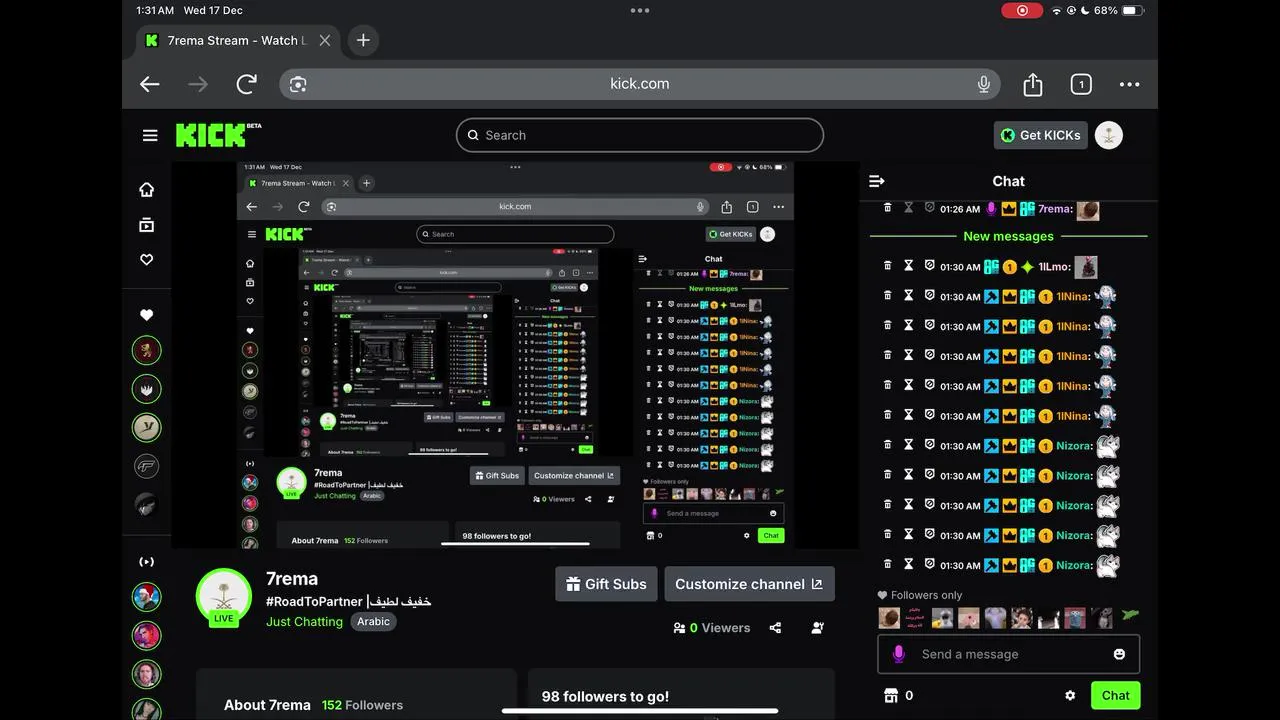Select the 7rema Stream browser tab
The image size is (1280, 720).
tap(238, 40)
